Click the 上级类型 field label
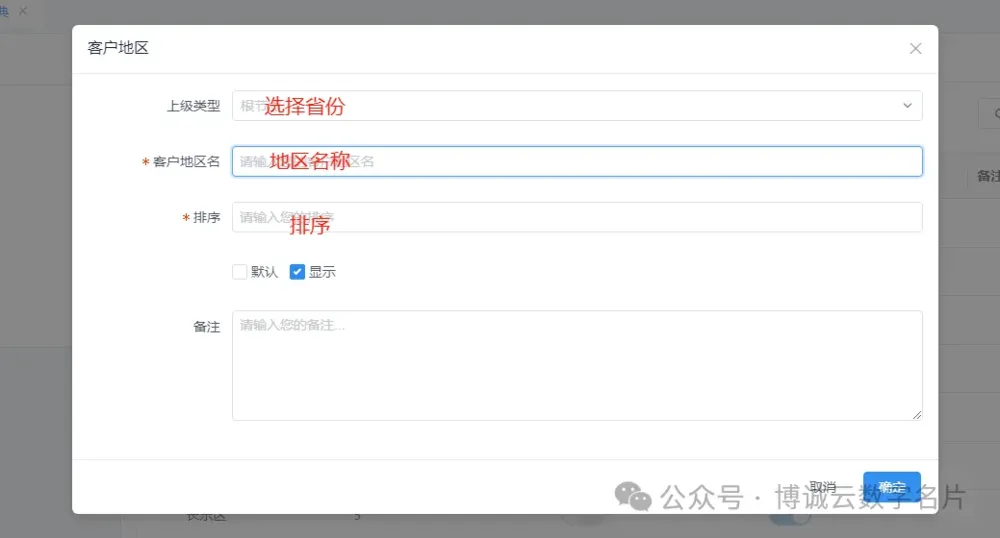This screenshot has height=538, width=1000. 193,106
